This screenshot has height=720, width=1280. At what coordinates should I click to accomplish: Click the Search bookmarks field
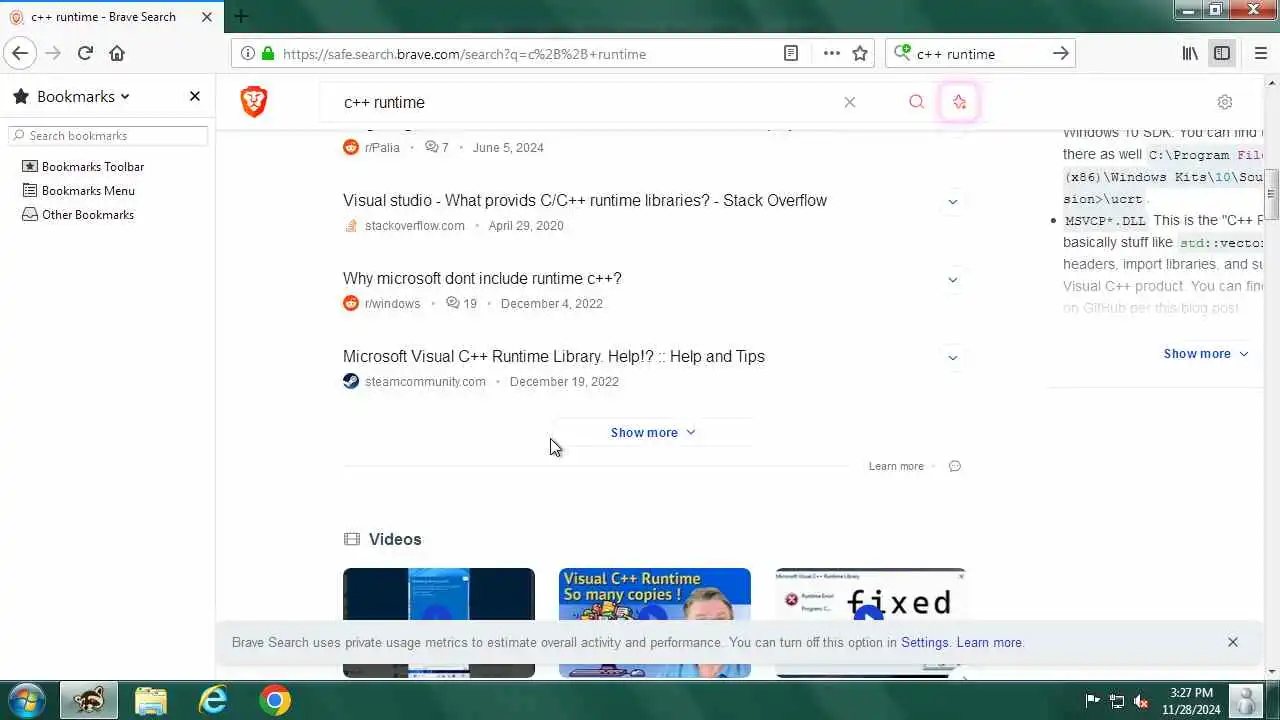[x=108, y=135]
